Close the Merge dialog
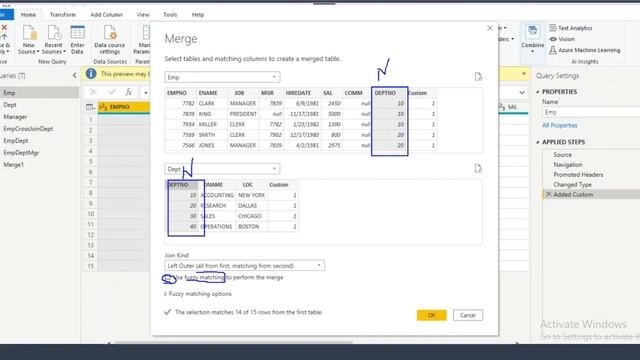Screen dimensions: 640x360 490,28
